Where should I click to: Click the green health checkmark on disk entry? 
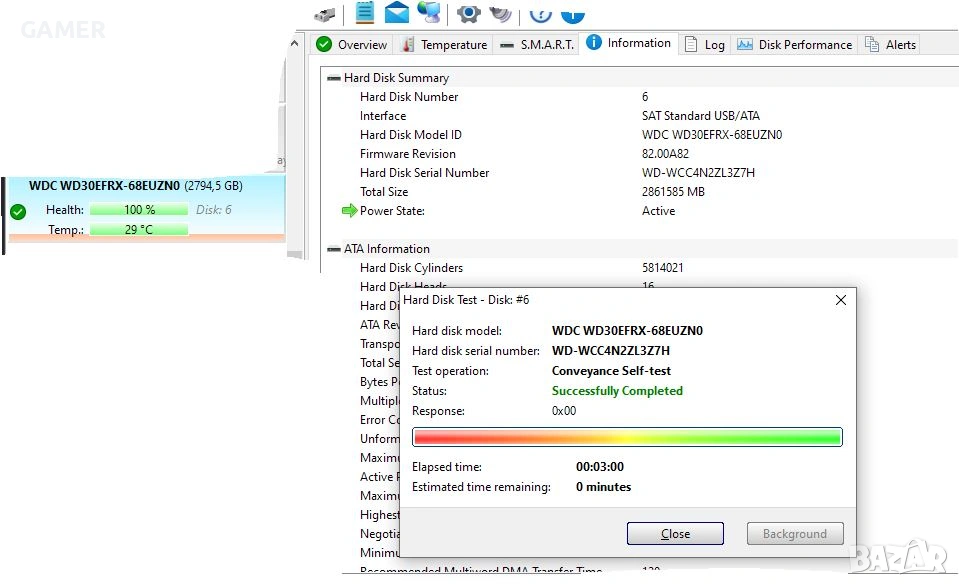point(18,211)
